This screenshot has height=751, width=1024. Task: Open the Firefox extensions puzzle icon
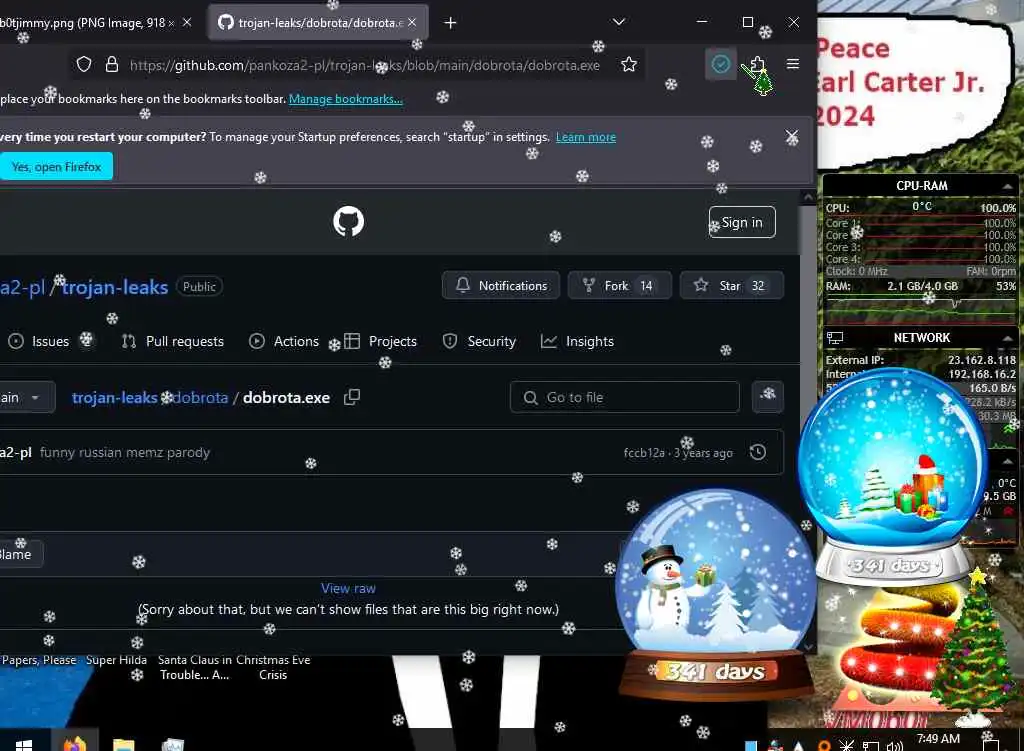click(x=758, y=64)
